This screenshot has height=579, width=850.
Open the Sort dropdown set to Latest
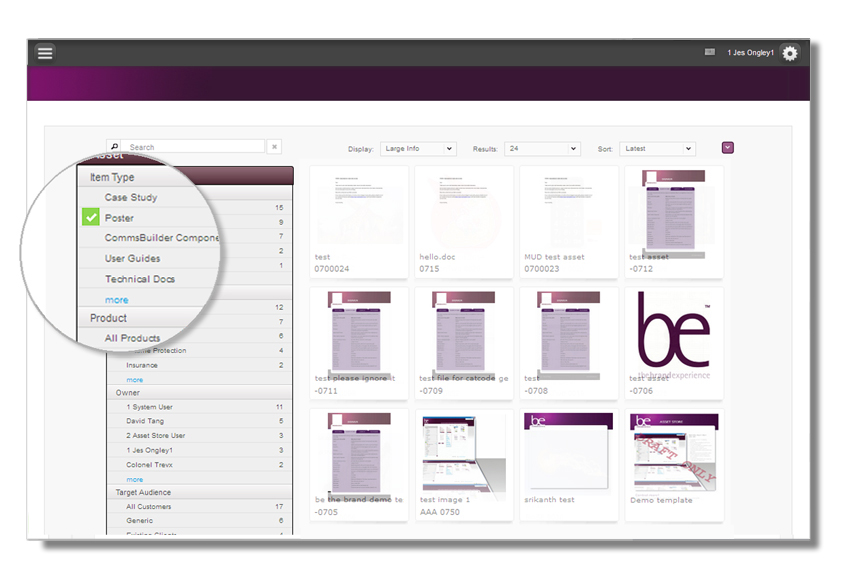pos(657,148)
